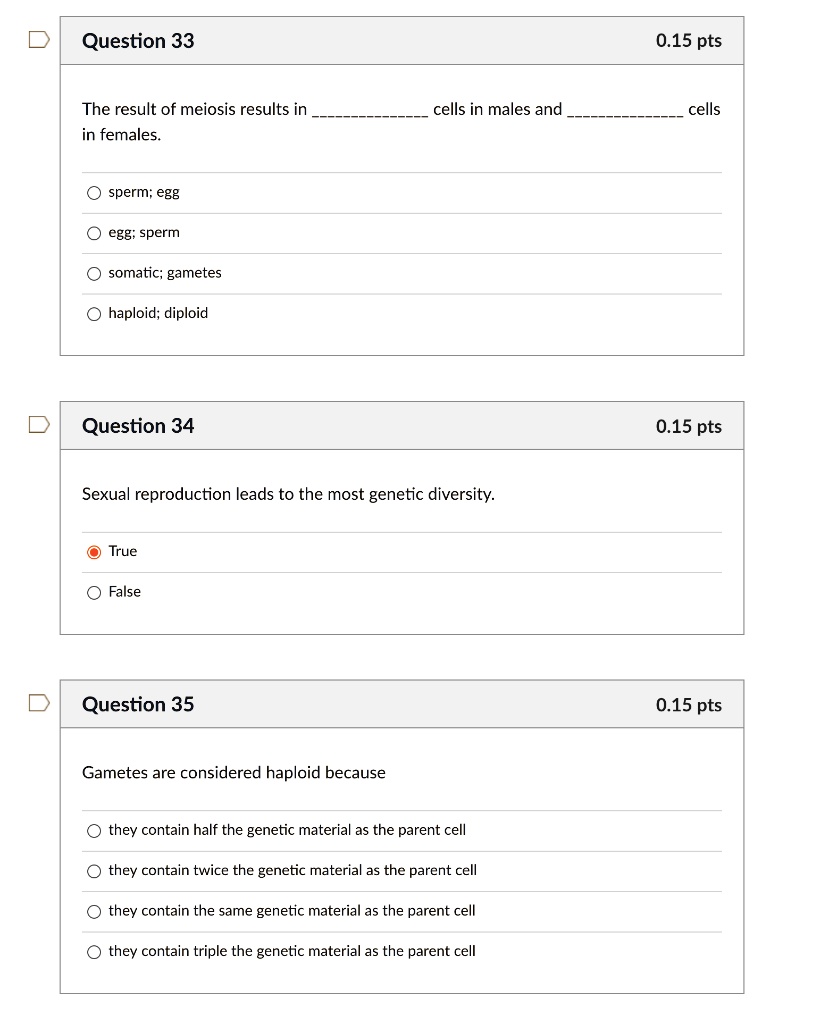Choose "same genetic material" for Question 35

click(93, 911)
